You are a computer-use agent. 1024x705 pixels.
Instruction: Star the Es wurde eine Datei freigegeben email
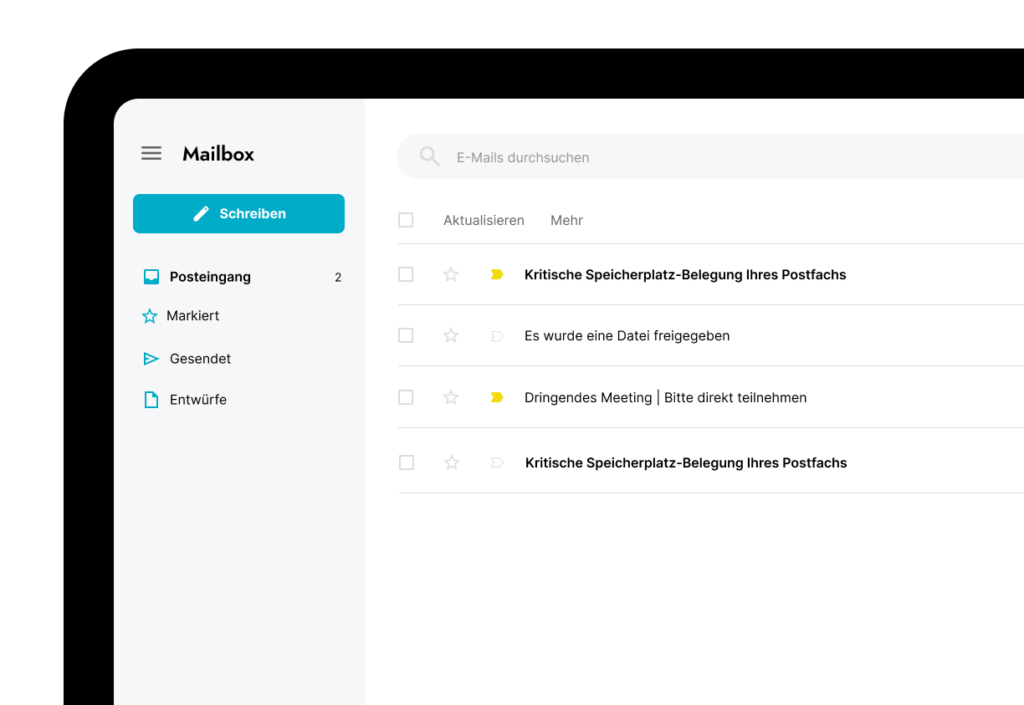[451, 336]
